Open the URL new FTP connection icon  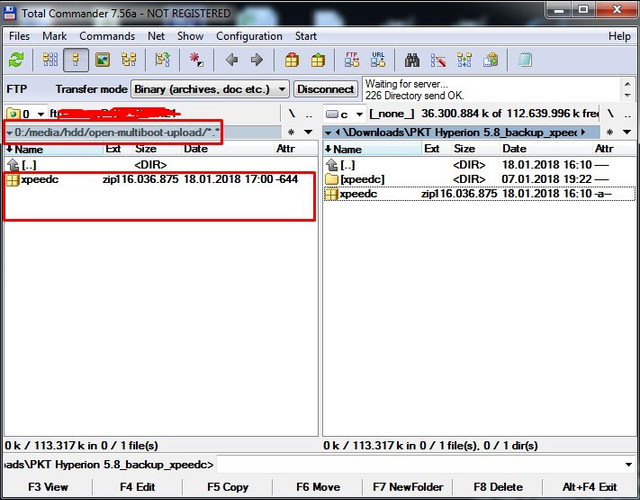coord(378,60)
